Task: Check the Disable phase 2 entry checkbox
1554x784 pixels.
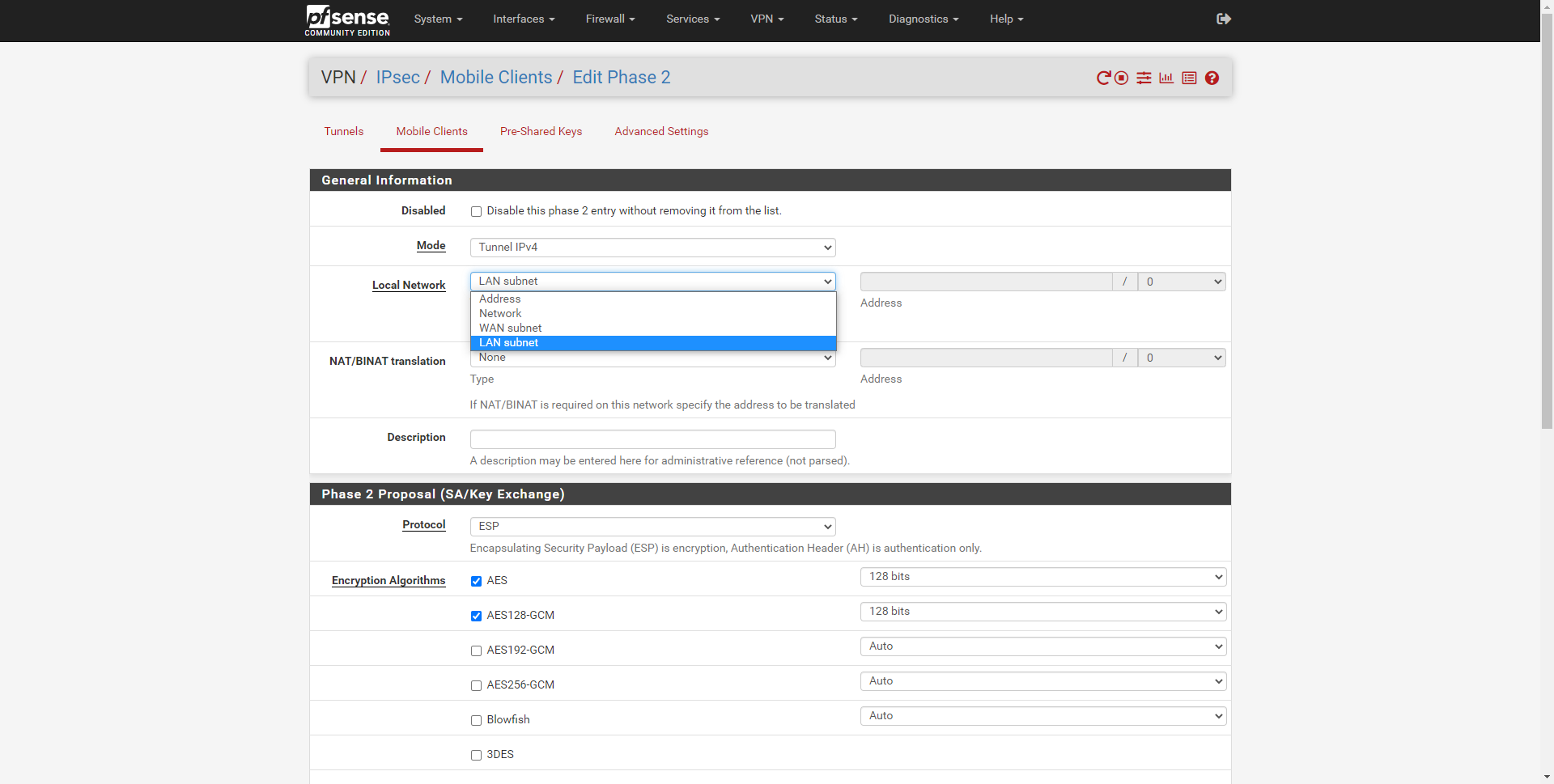Action: 476,211
